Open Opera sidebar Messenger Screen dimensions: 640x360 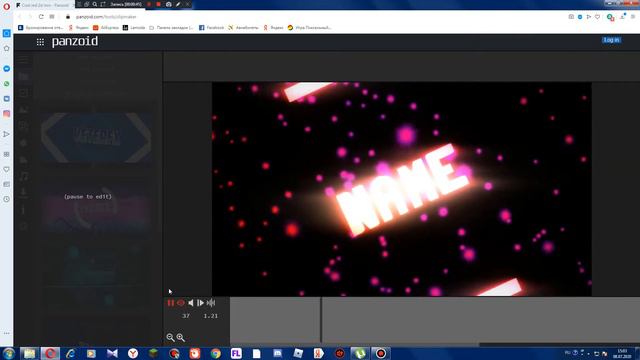tap(7, 69)
